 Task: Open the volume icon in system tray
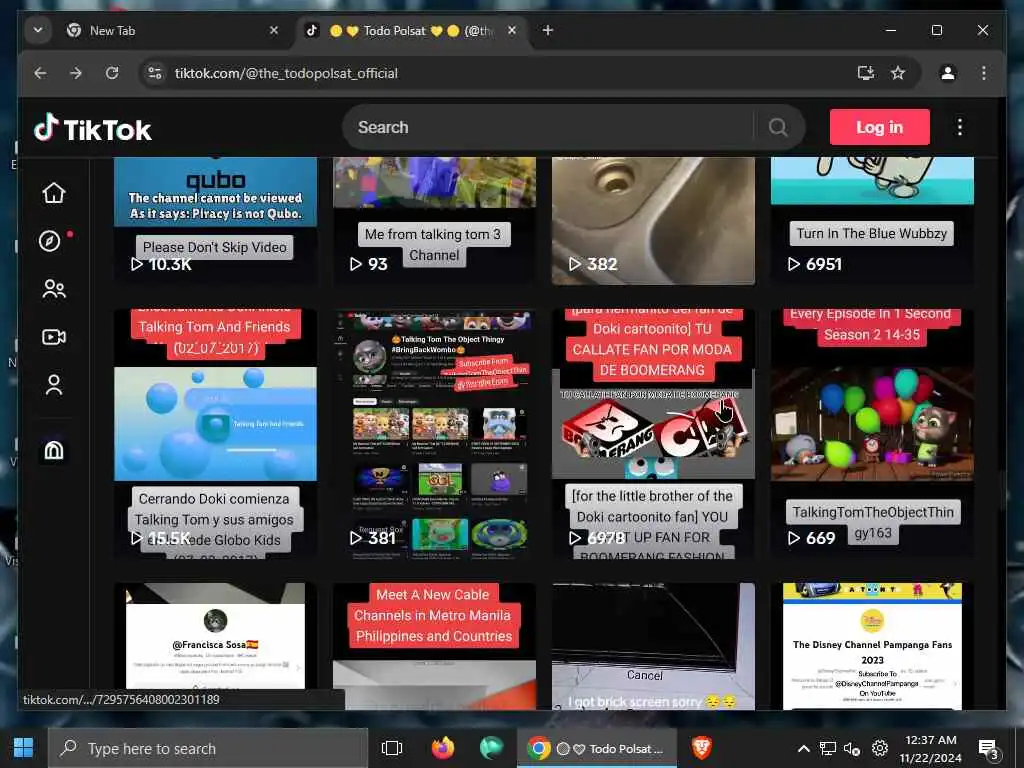(x=852, y=748)
